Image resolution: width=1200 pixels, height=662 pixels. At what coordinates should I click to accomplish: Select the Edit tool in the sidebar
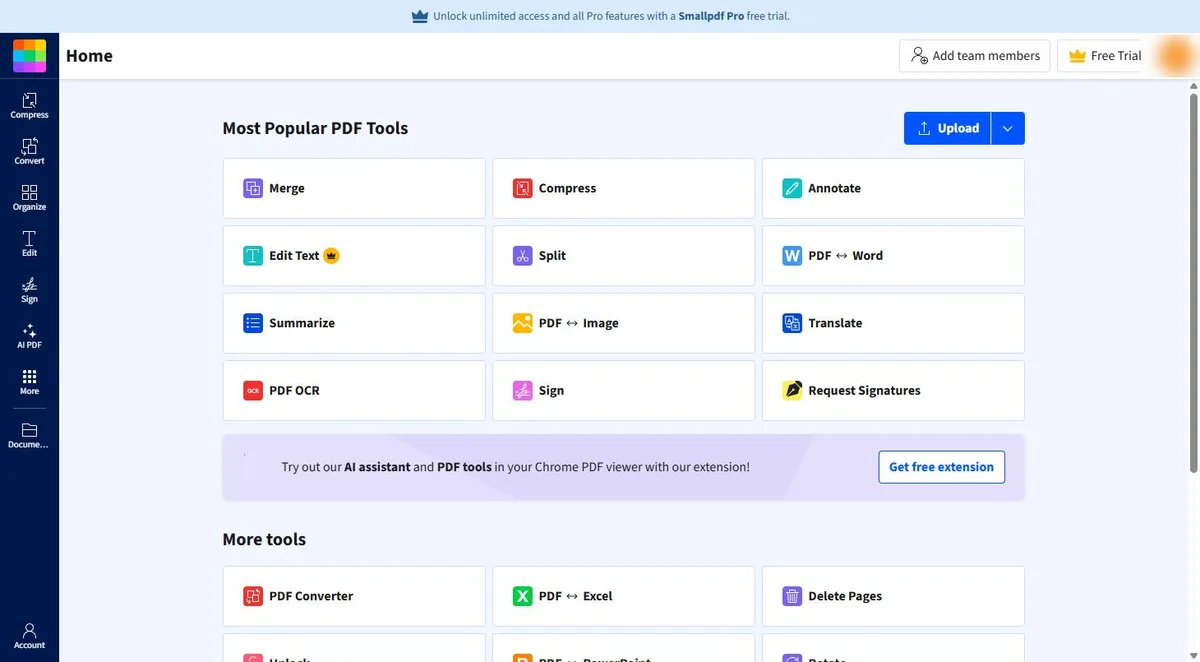pos(29,243)
